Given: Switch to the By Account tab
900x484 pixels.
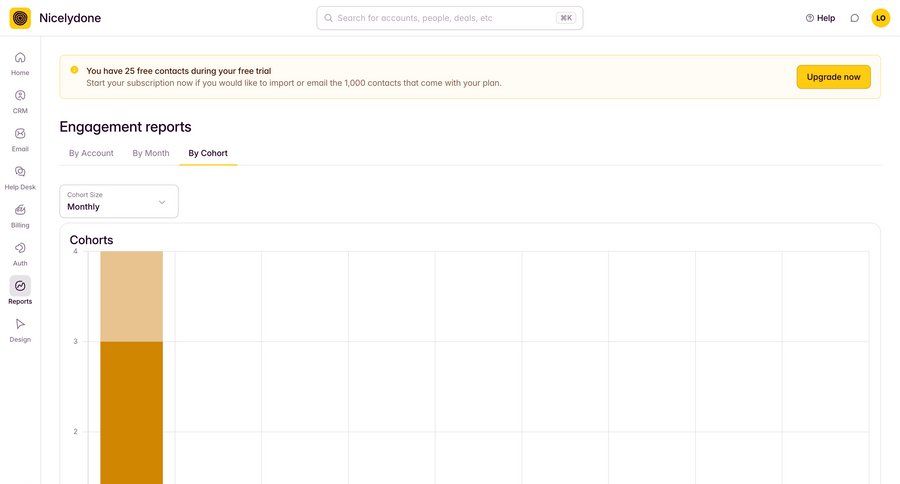Looking at the screenshot, I should pyautogui.click(x=91, y=153).
